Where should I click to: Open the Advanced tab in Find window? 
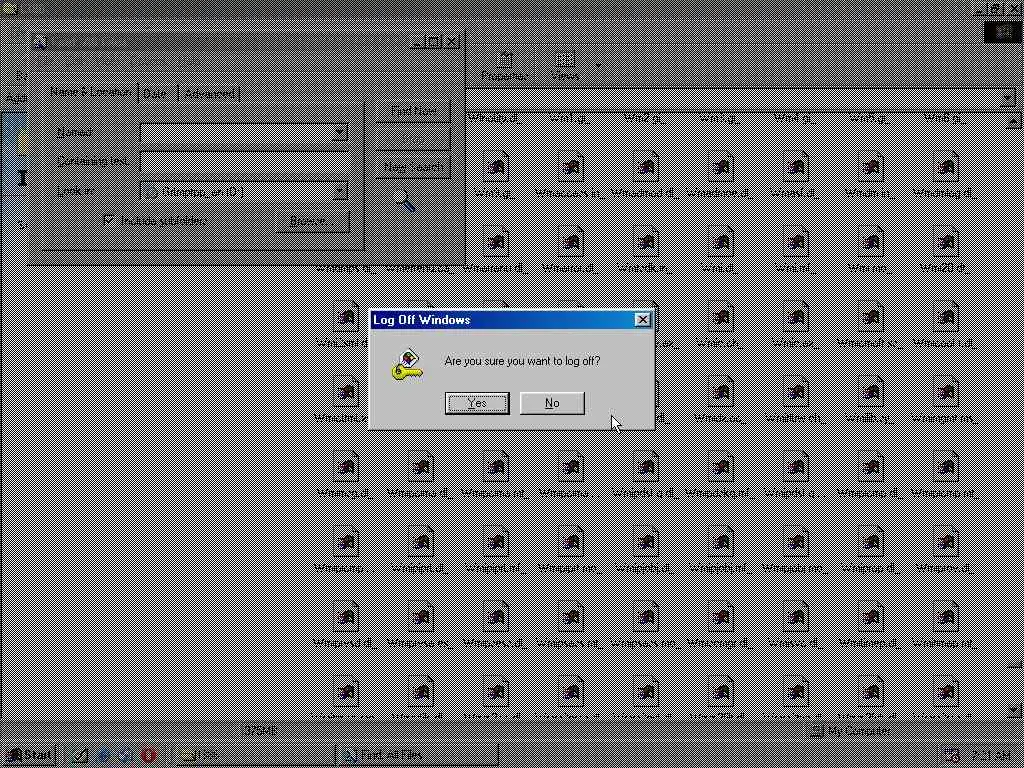pos(210,94)
